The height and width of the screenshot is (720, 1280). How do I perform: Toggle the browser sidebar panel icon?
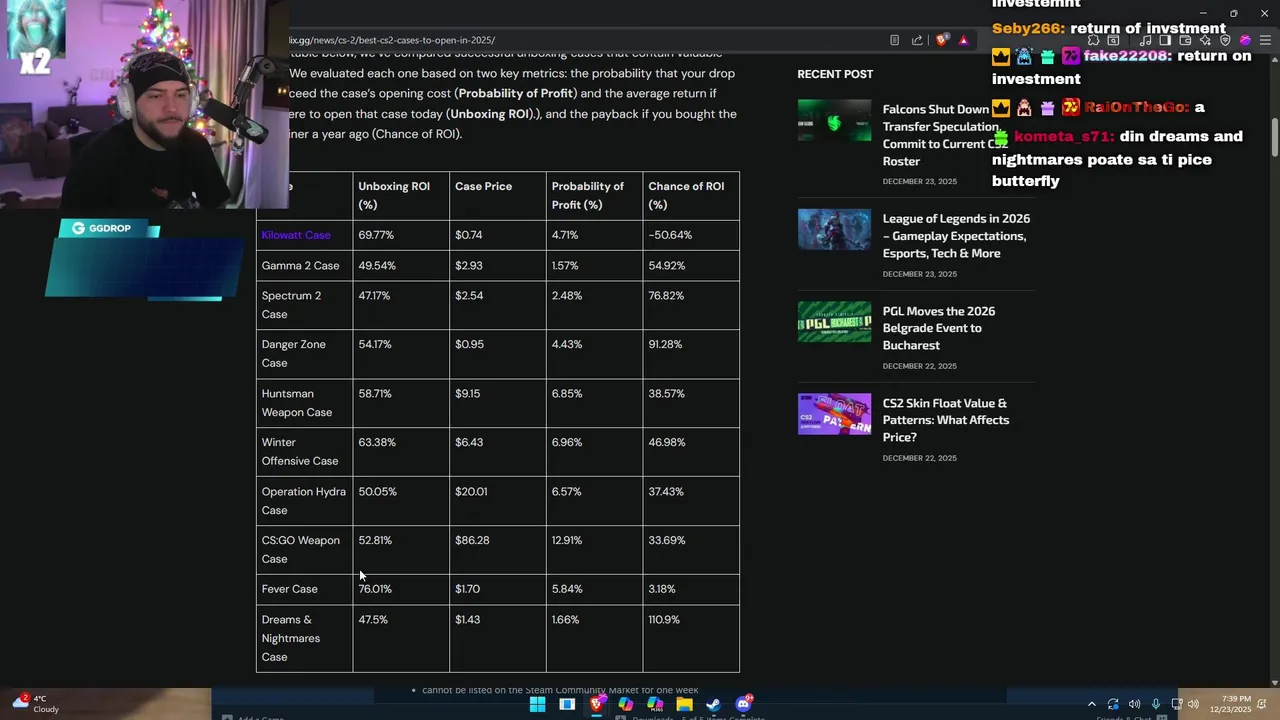click(x=1165, y=40)
